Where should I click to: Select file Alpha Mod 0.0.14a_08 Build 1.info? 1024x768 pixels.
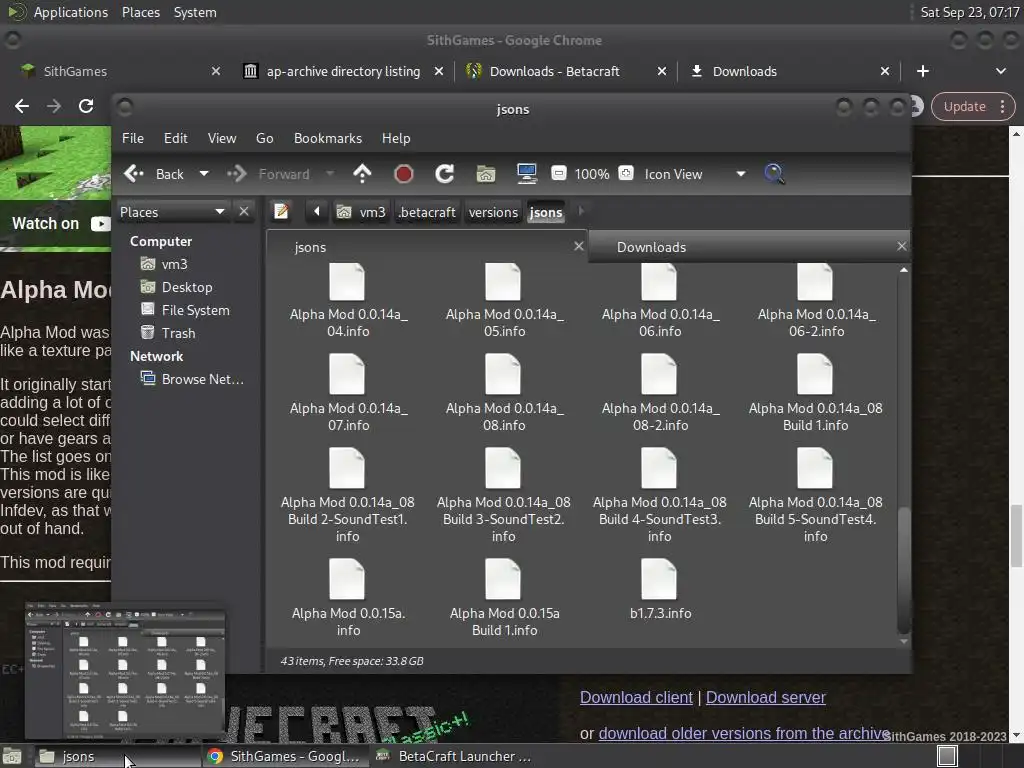[x=816, y=393]
